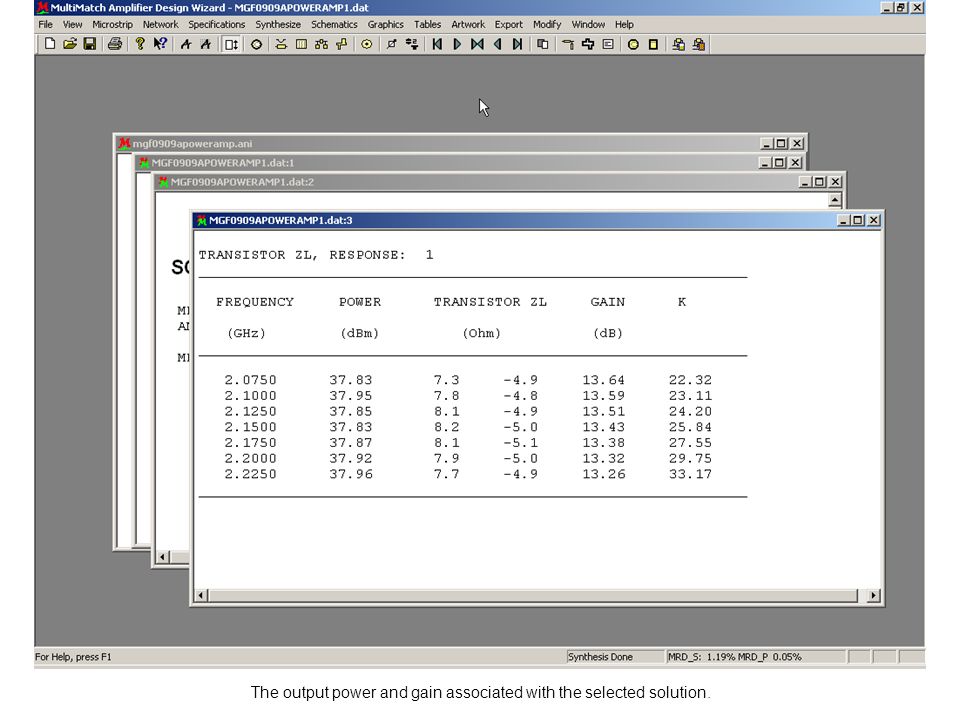Click right scroll arrow in dat:3 window
The image size is (960, 720).
pyautogui.click(x=874, y=595)
